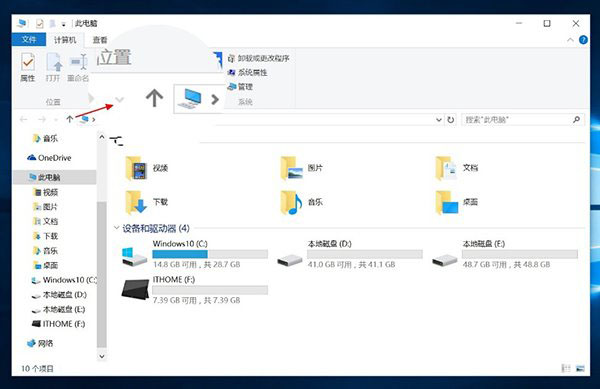Viewport: 600px width, 389px height.
Task: Select the 本地磁盘 (E:) drive icon
Action: [445, 260]
